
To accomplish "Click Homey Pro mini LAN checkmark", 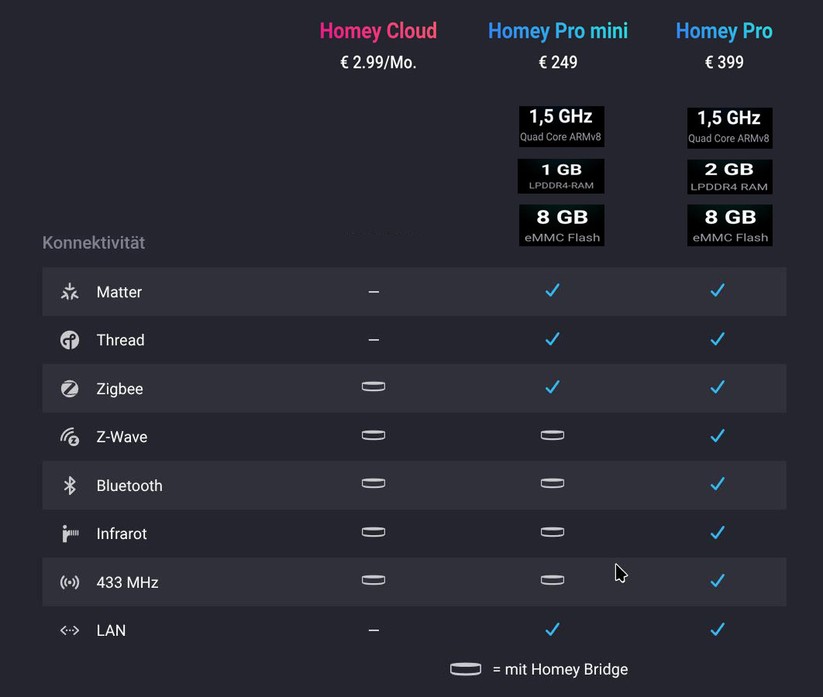I will point(552,629).
